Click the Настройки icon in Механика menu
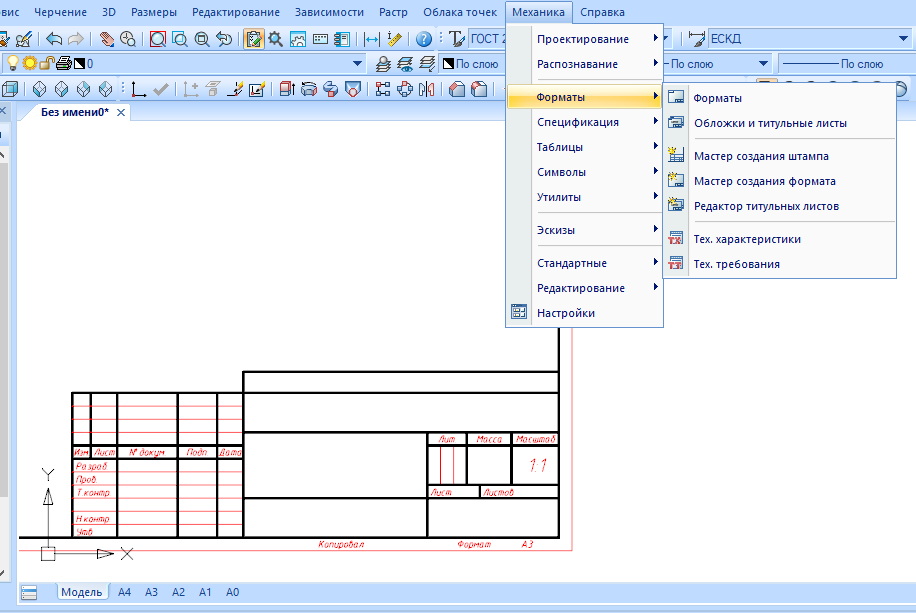This screenshot has width=916, height=613. (x=519, y=312)
